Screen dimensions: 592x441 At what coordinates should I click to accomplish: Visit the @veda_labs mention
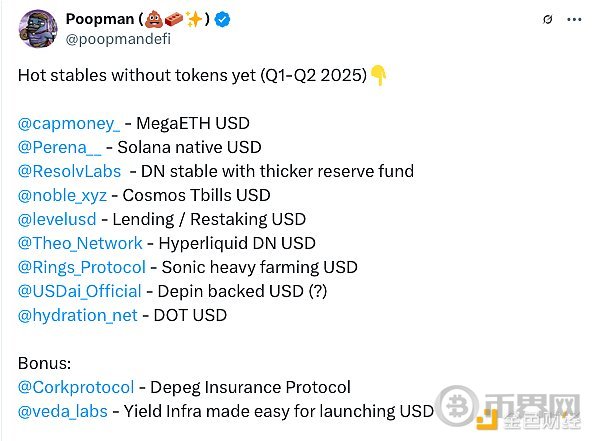pos(63,412)
